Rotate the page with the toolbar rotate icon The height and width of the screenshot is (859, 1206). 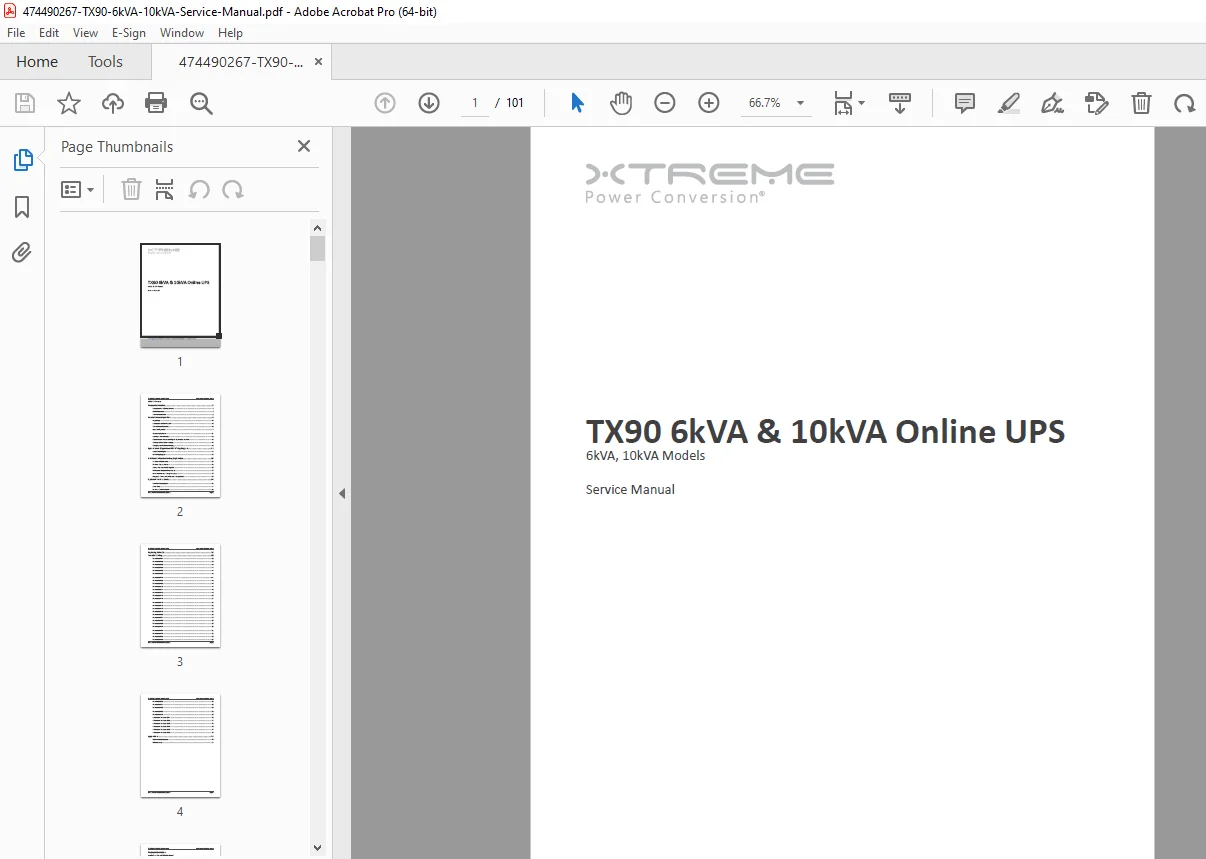click(1185, 103)
